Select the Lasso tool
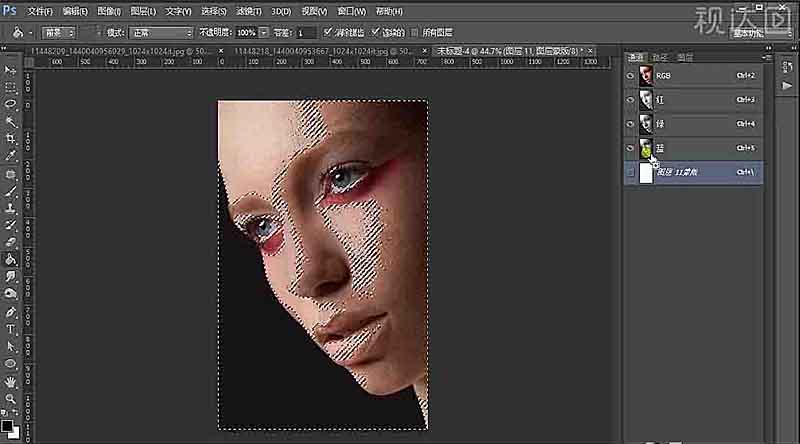Screen dimensions: 800x444 10,104
